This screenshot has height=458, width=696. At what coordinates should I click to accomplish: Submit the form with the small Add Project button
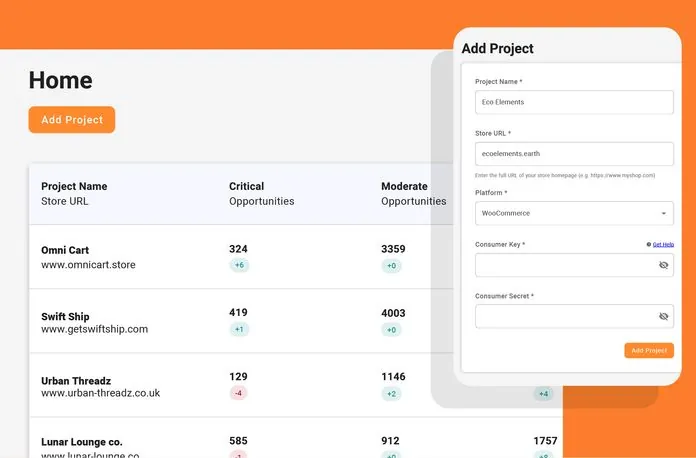pos(649,351)
